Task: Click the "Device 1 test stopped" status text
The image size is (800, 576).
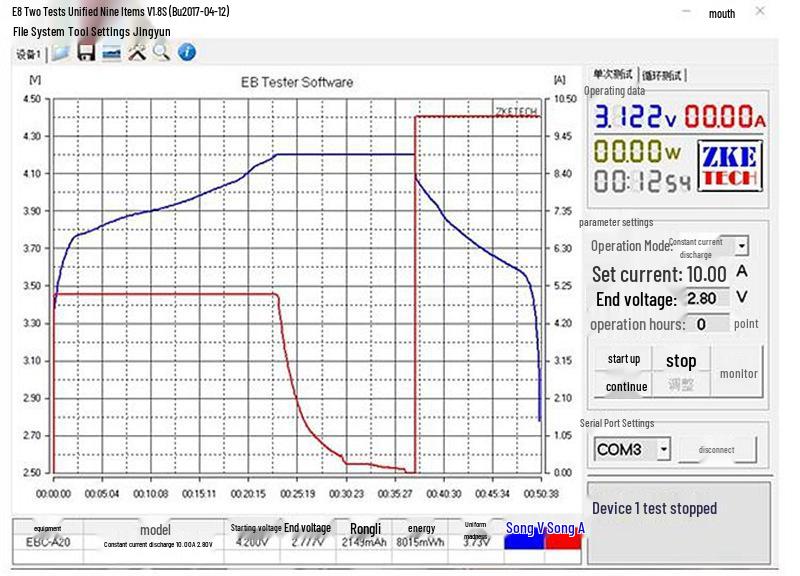Action: click(654, 508)
